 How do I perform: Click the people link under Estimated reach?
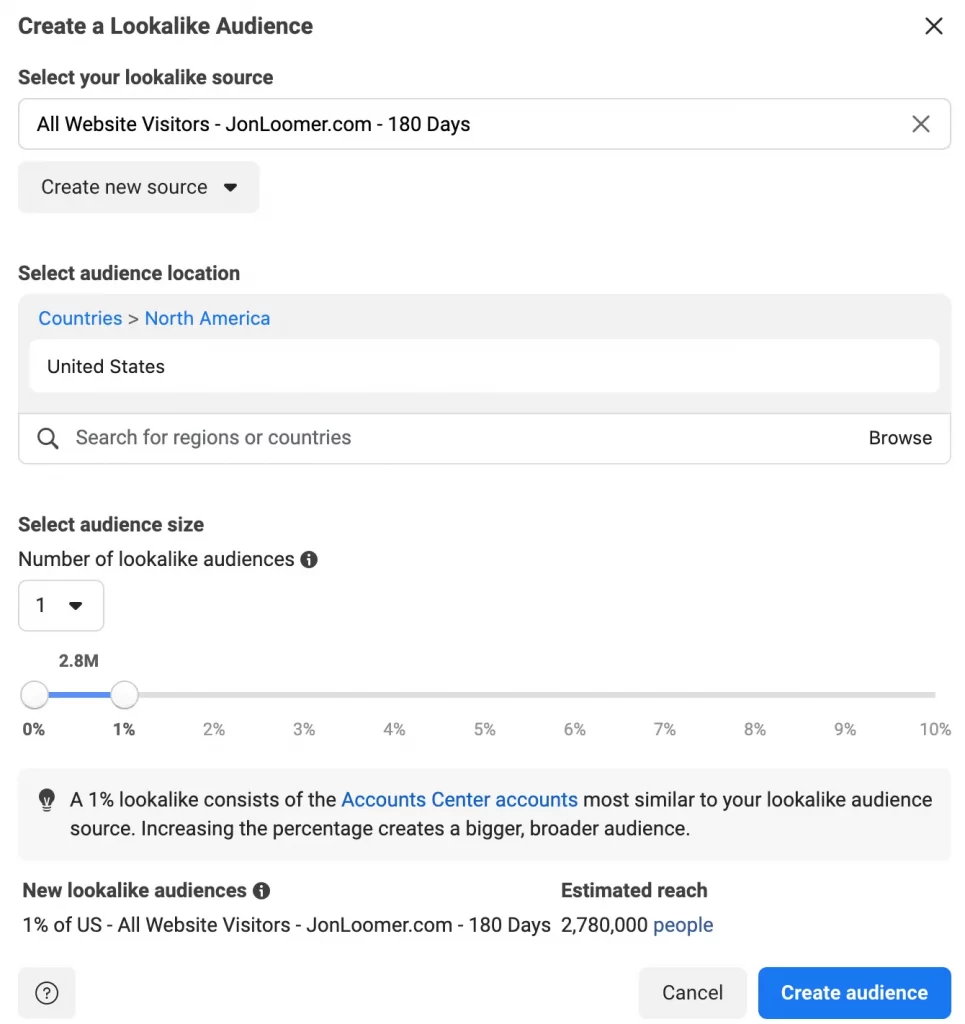[x=683, y=925]
